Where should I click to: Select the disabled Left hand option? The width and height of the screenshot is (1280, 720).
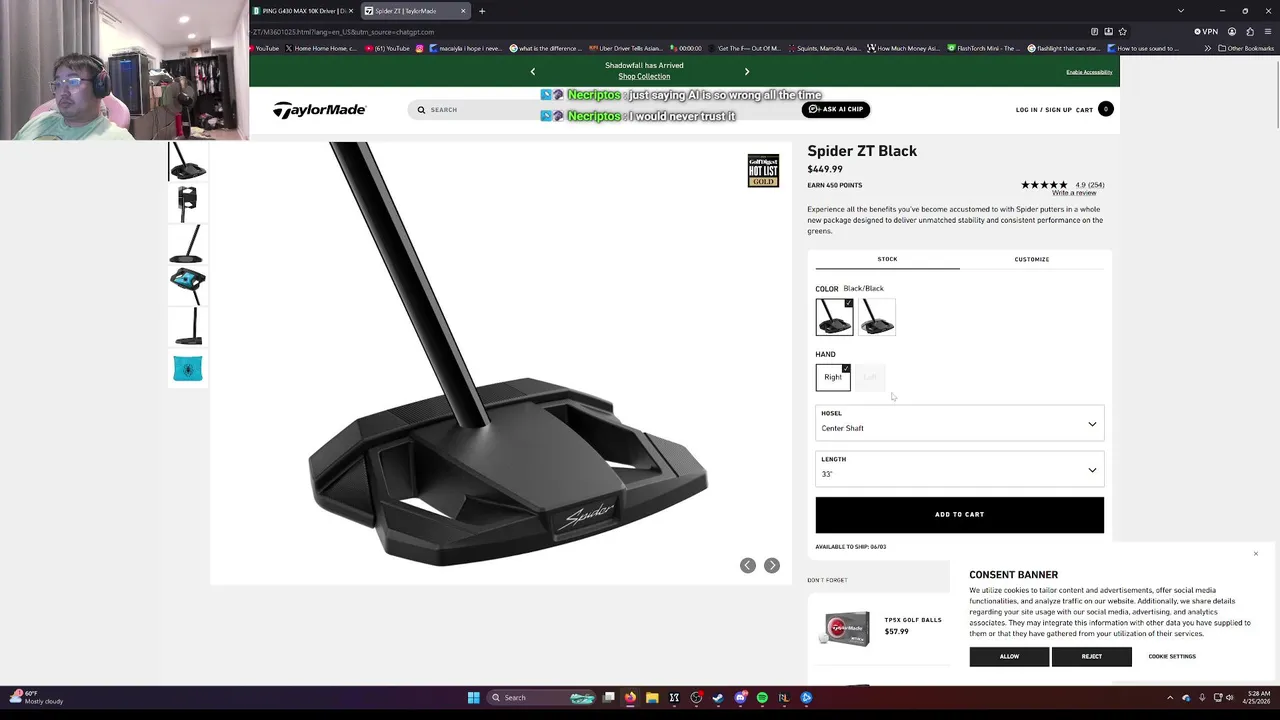click(870, 377)
